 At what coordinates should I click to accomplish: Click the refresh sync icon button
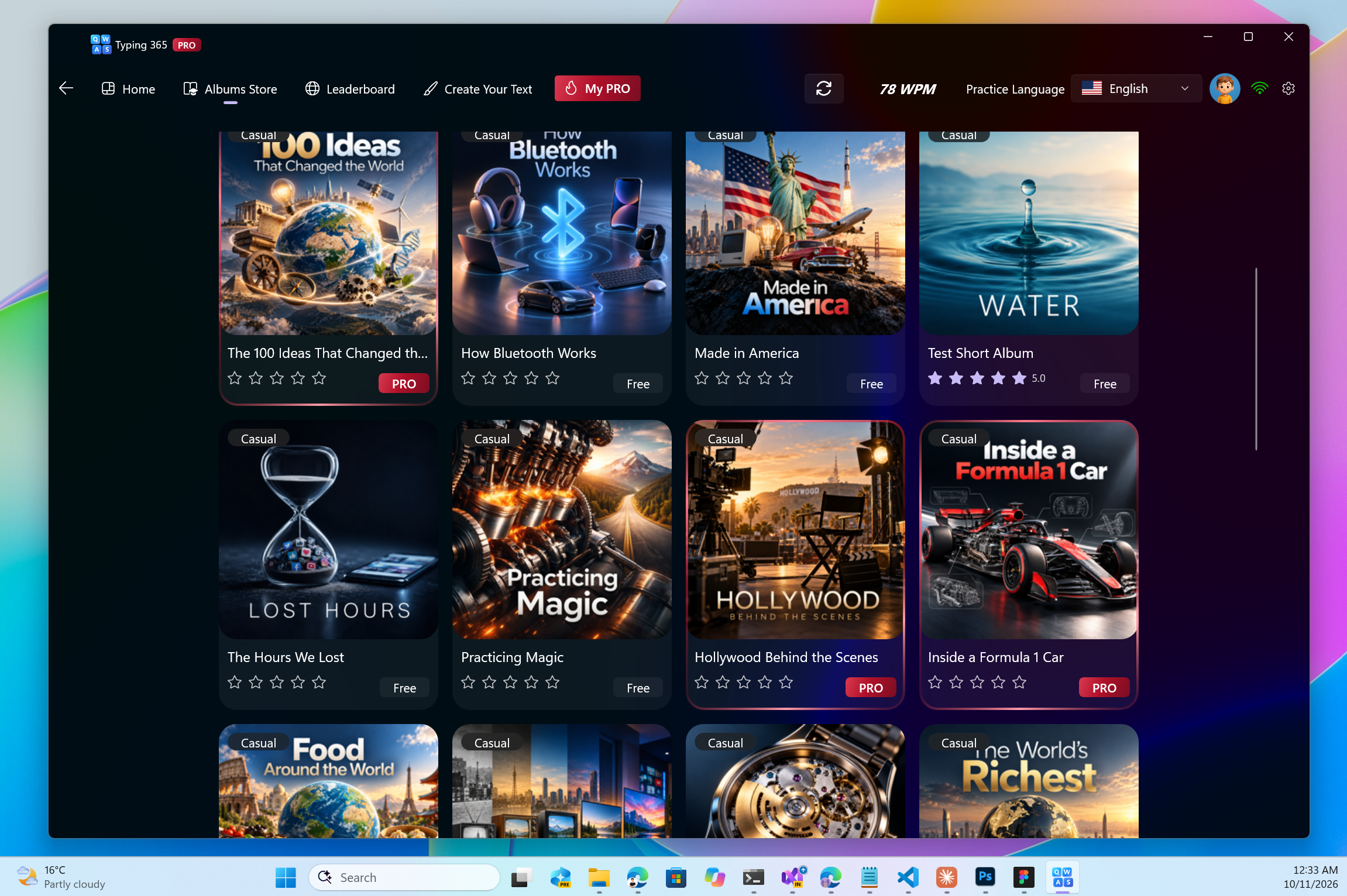(x=823, y=88)
